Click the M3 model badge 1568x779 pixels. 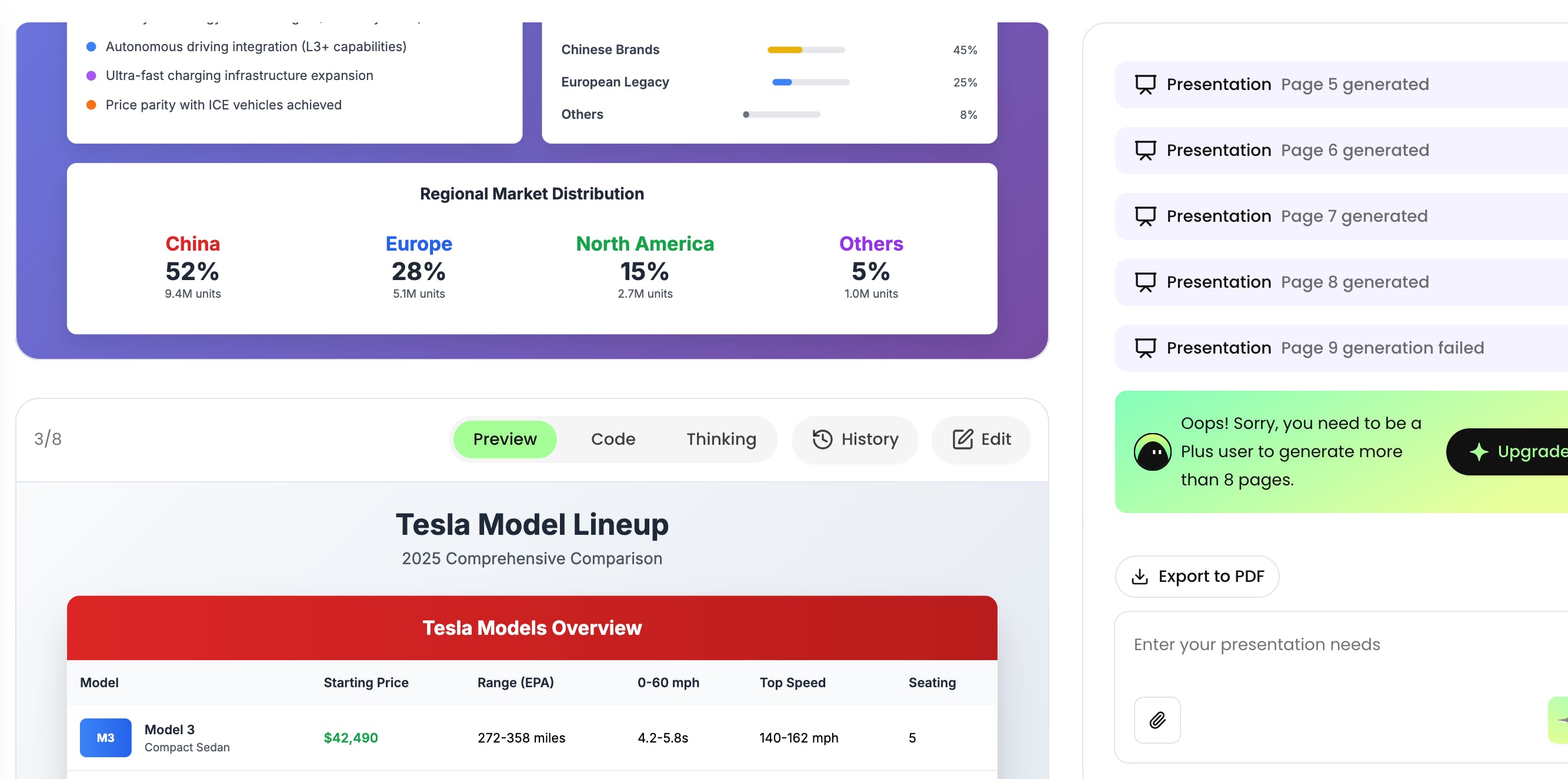point(105,738)
